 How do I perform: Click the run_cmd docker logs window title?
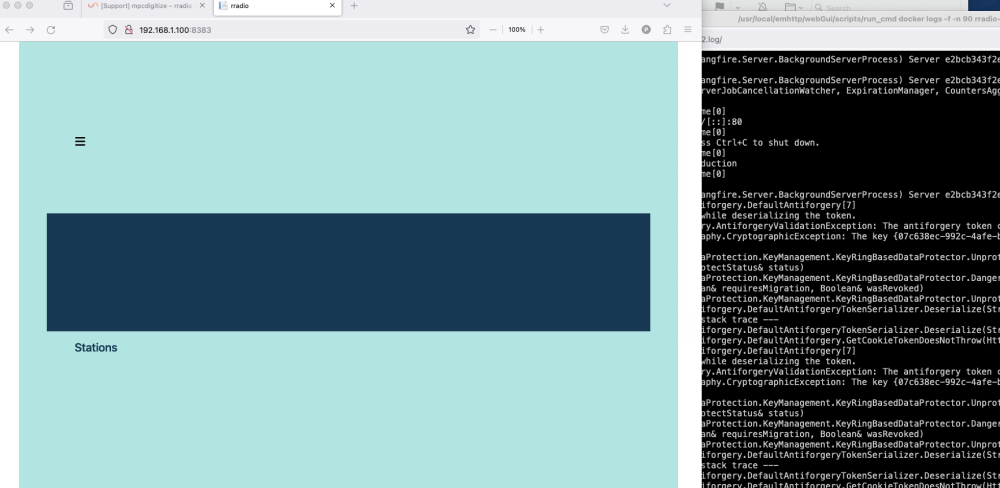click(x=869, y=19)
